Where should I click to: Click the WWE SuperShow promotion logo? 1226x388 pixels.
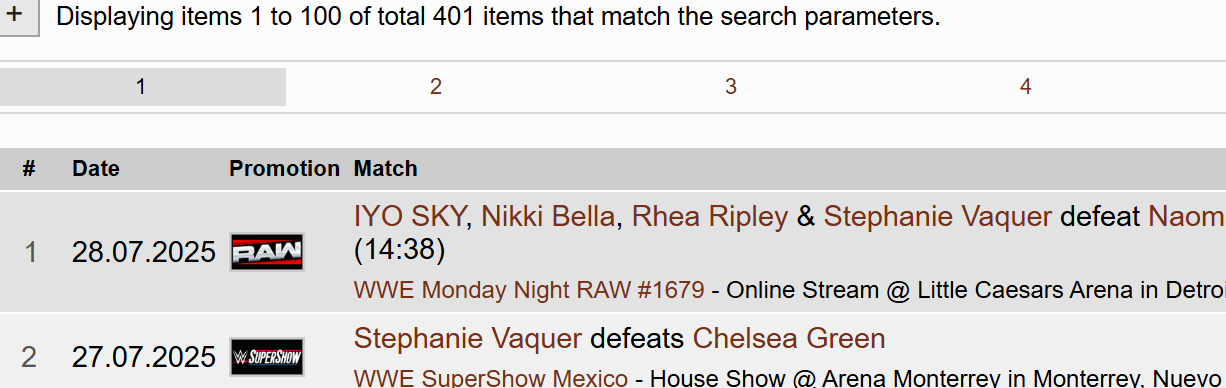point(267,357)
